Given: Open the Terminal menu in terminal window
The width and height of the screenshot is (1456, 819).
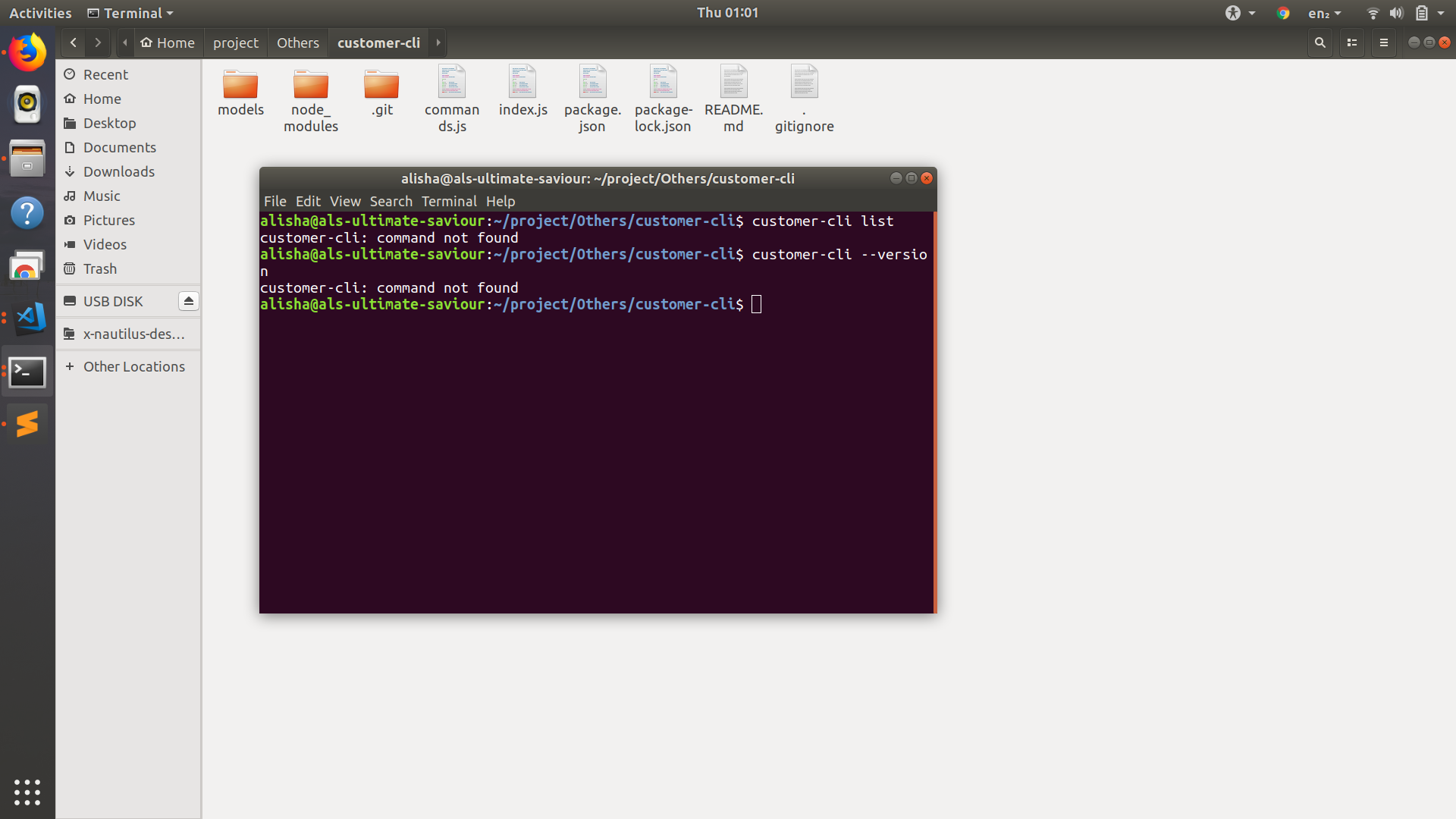Looking at the screenshot, I should pos(448,201).
